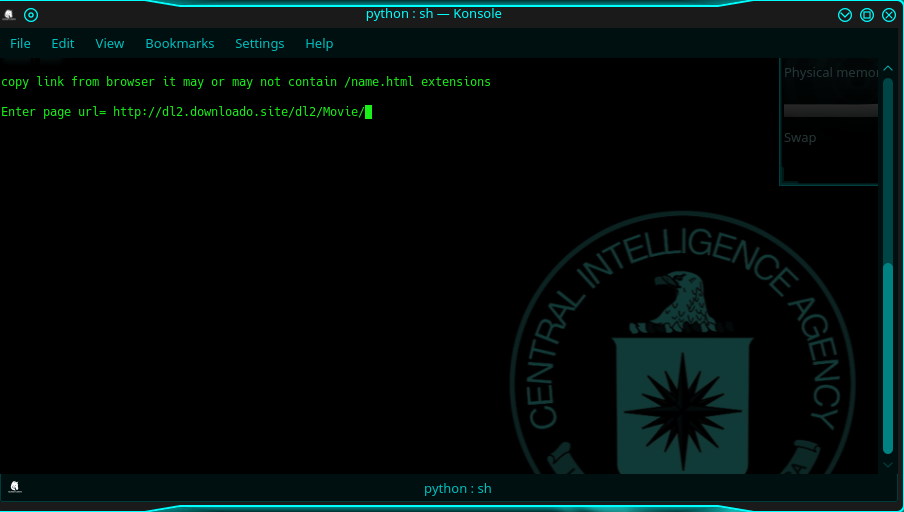The width and height of the screenshot is (904, 512).
Task: Click the terminal scrollbar handle
Action: [x=888, y=357]
